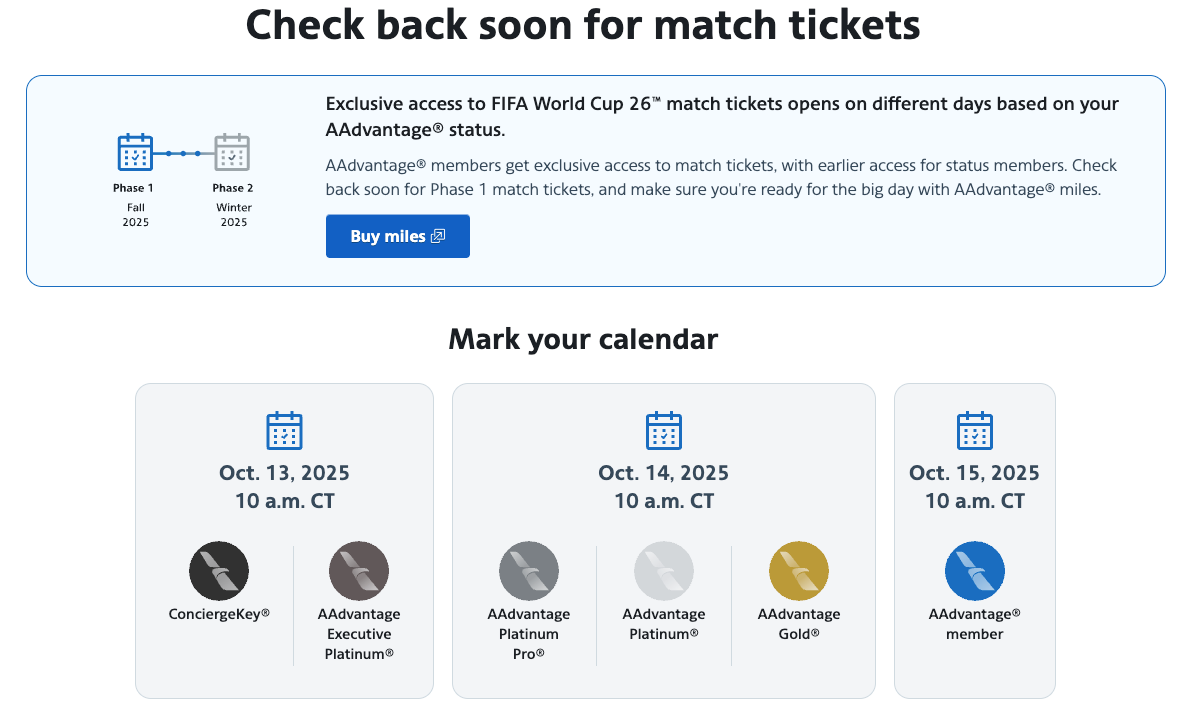Viewport: 1199px width, 723px height.
Task: Select the AAdvantage Gold badge
Action: coord(798,571)
